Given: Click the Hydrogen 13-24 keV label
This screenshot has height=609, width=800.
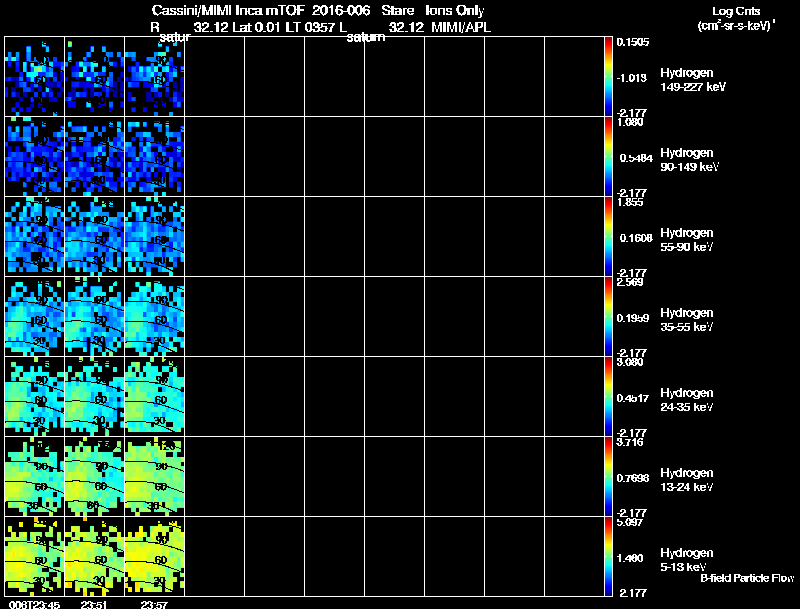Looking at the screenshot, I should click(x=687, y=480).
